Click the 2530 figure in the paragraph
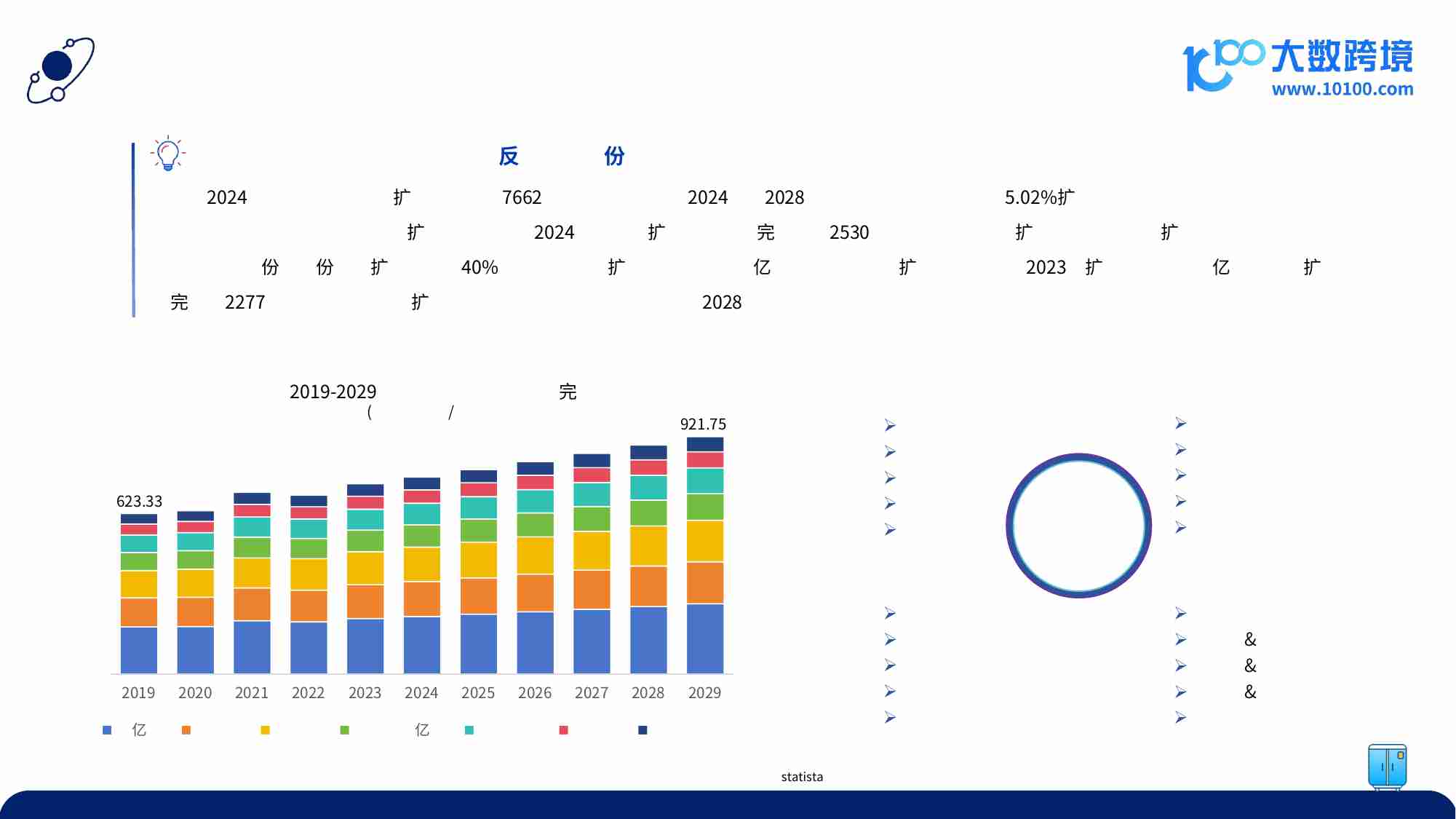The width and height of the screenshot is (1456, 819). [x=849, y=233]
